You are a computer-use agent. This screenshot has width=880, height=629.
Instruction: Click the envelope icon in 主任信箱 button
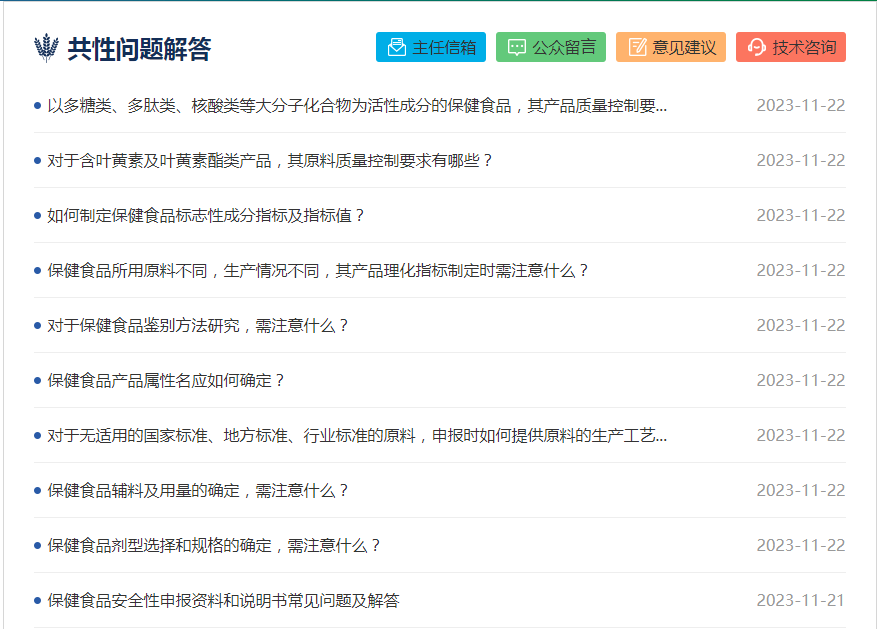pos(396,46)
